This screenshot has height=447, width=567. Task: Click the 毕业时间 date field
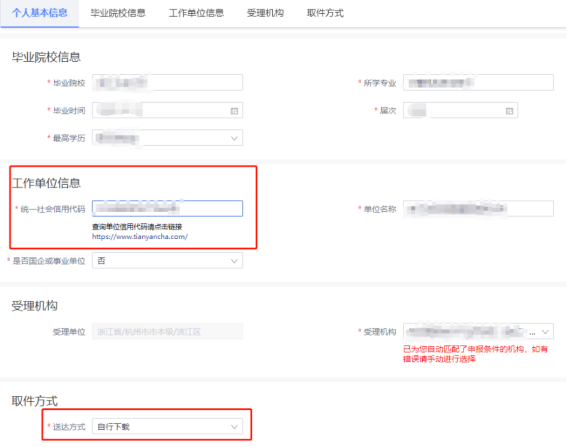[x=167, y=110]
